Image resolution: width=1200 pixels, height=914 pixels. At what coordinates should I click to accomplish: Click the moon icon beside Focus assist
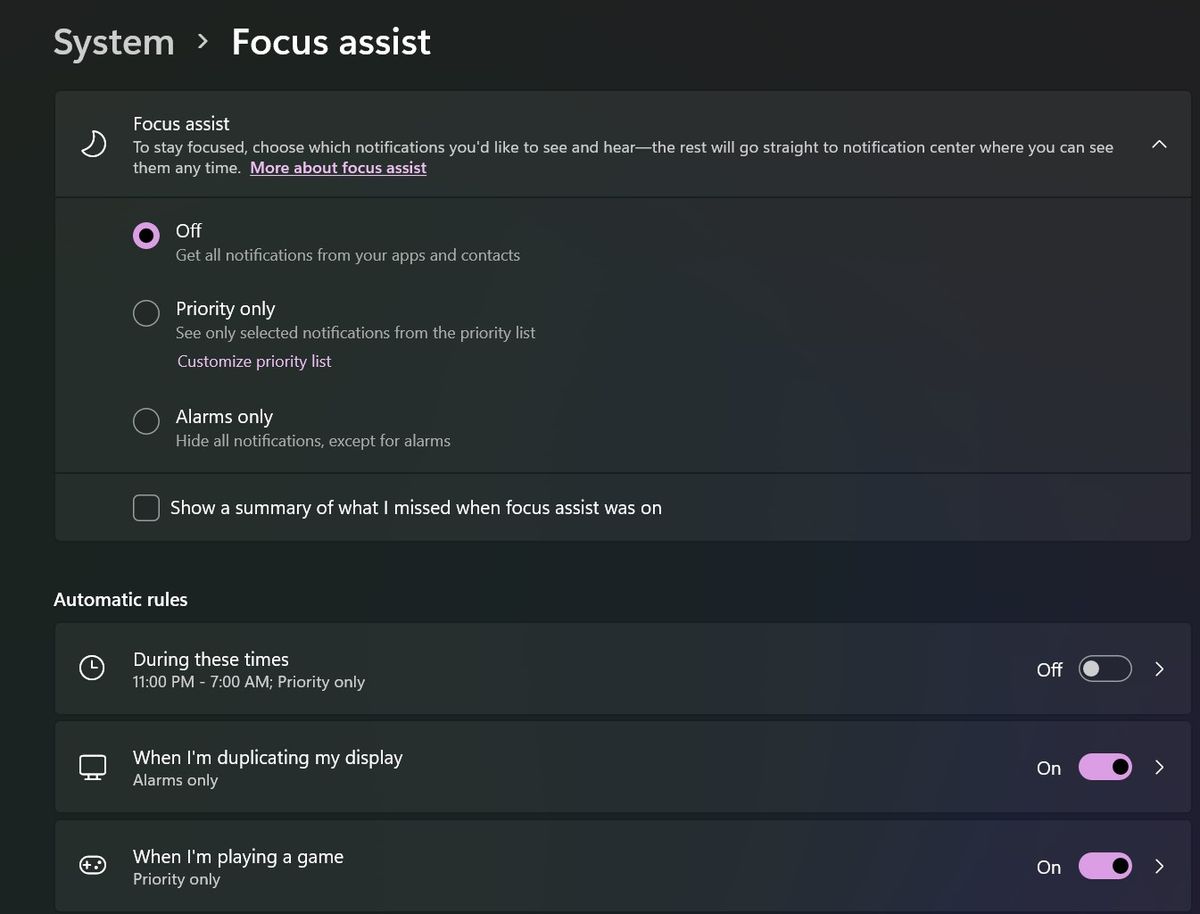click(x=93, y=145)
